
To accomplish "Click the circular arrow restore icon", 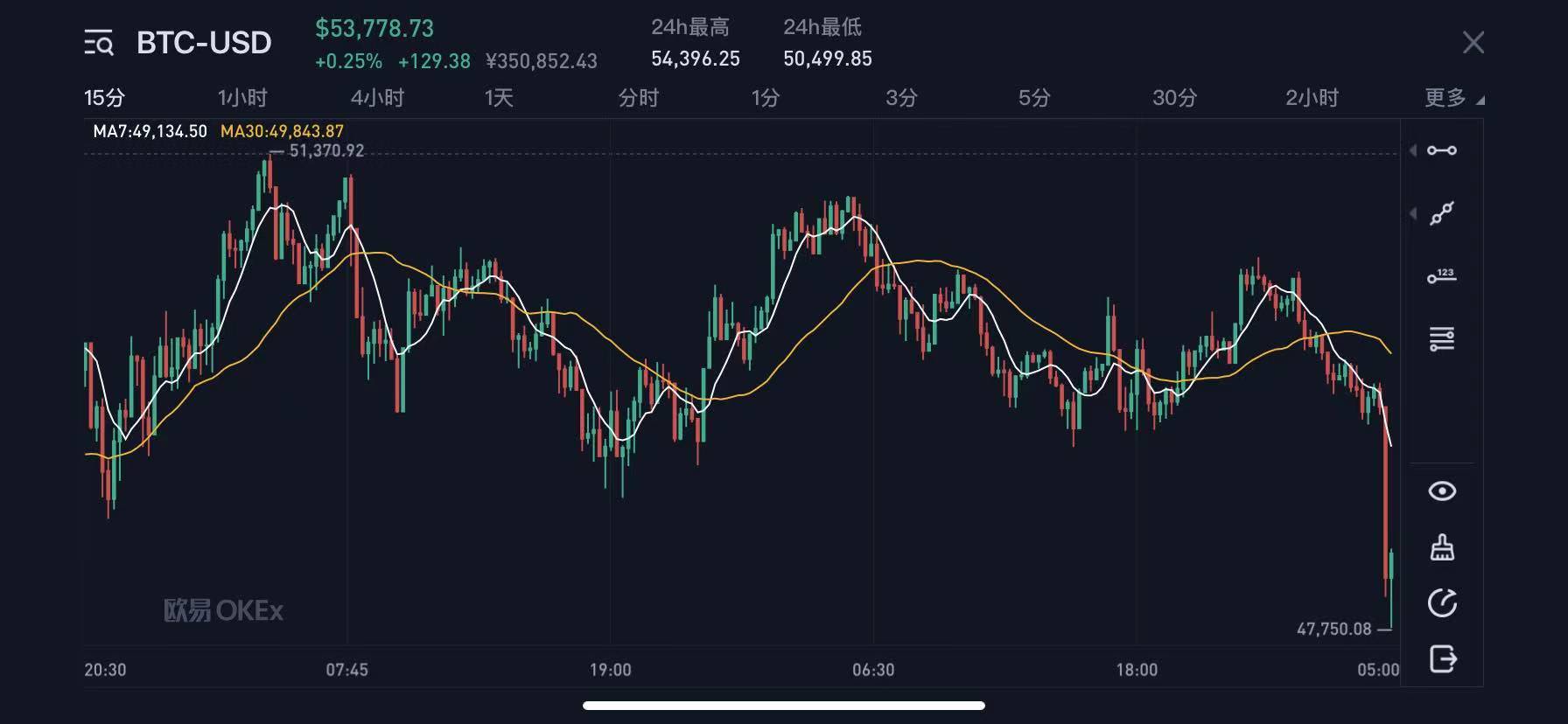I will coord(1442,603).
